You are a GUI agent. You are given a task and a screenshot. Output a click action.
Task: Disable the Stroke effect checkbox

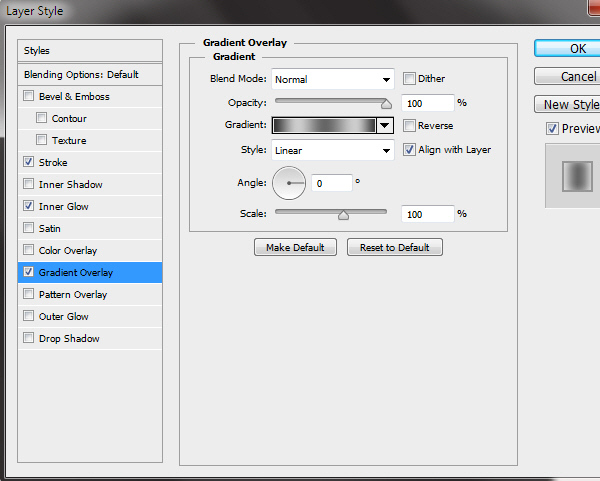click(x=28, y=163)
